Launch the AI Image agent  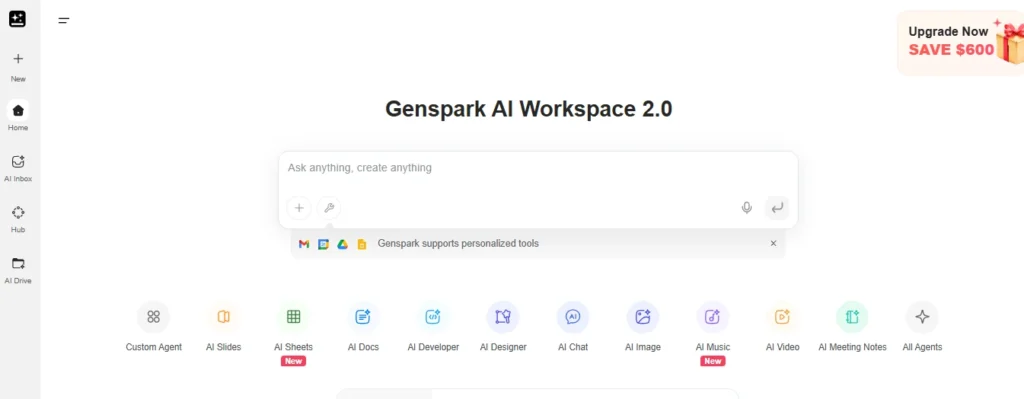(x=643, y=317)
